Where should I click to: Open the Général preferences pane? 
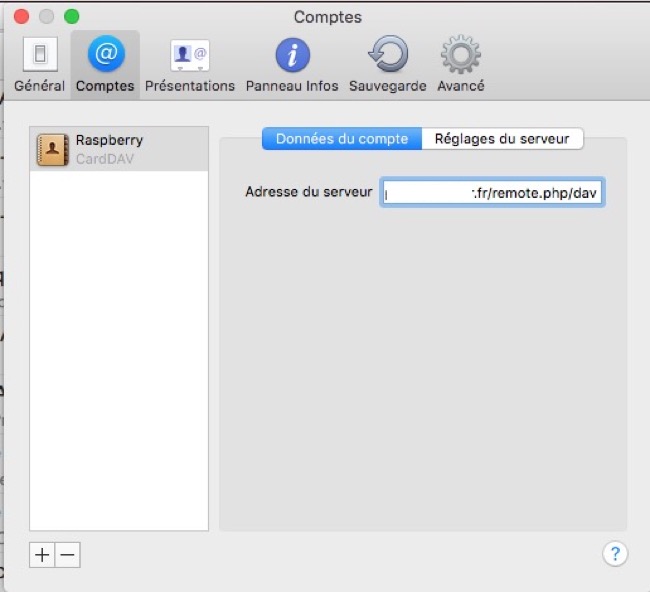tap(39, 64)
